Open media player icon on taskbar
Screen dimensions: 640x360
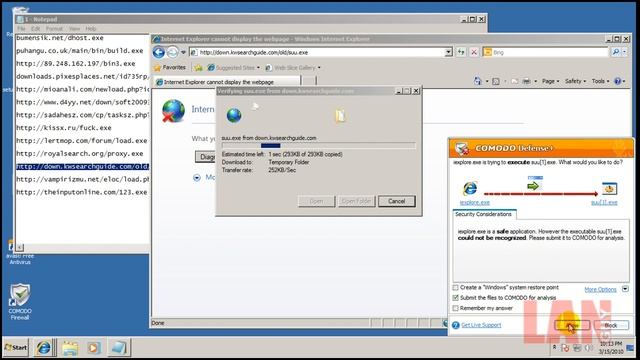click(x=93, y=348)
